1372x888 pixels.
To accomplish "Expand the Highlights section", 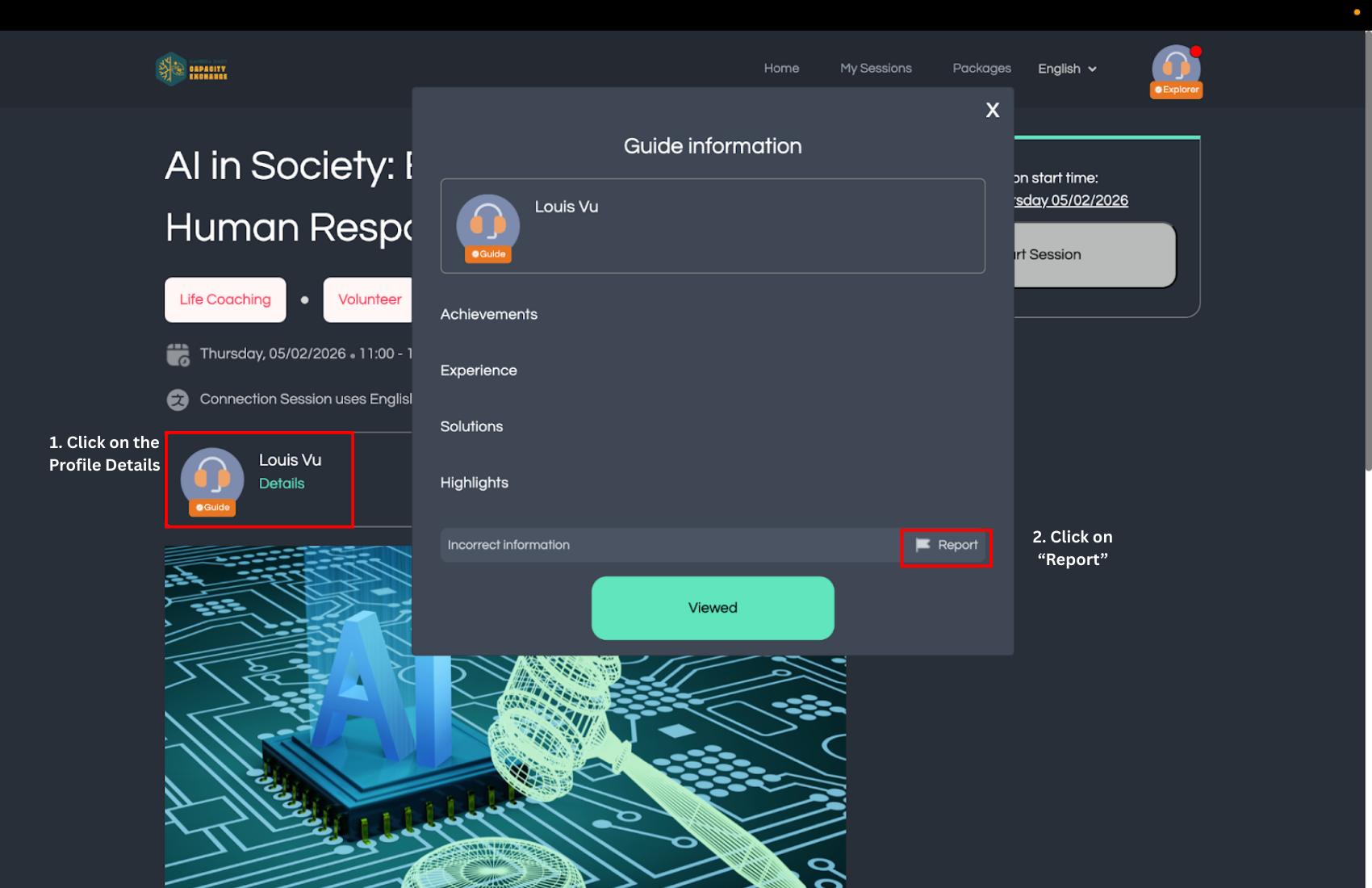I will [x=474, y=483].
